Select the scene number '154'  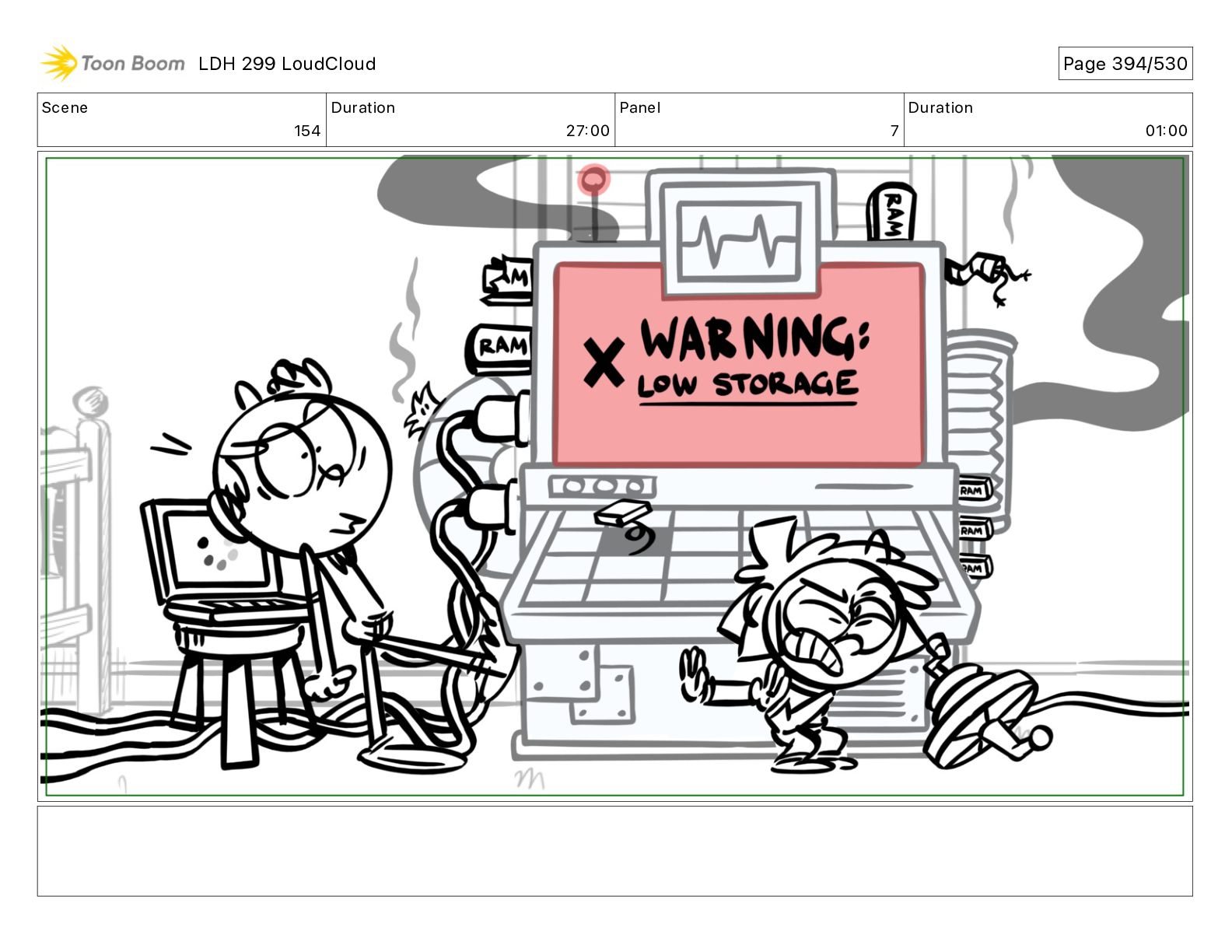(307, 131)
